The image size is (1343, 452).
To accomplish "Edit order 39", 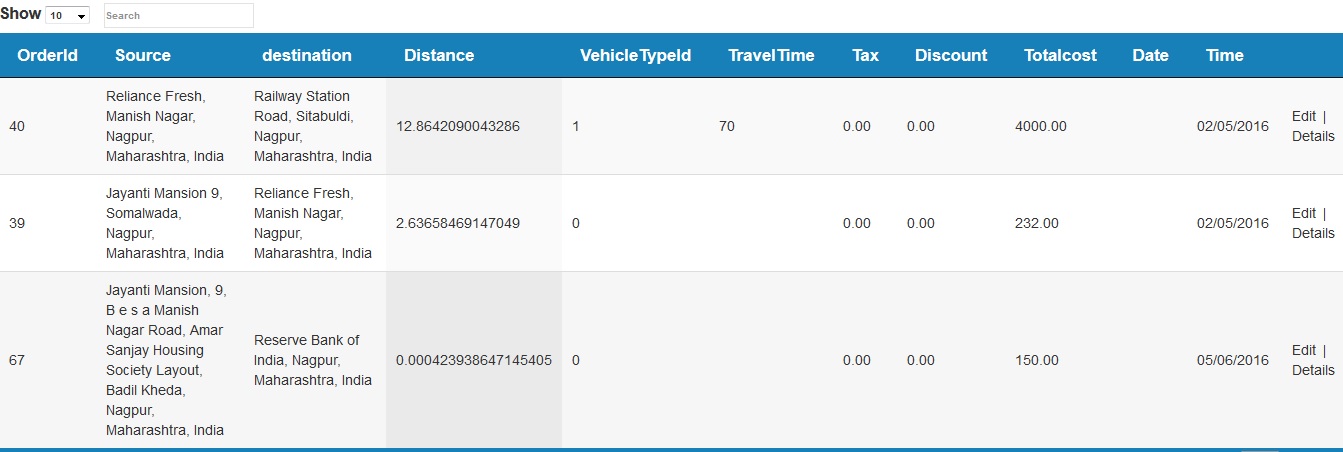I will click(x=1304, y=213).
